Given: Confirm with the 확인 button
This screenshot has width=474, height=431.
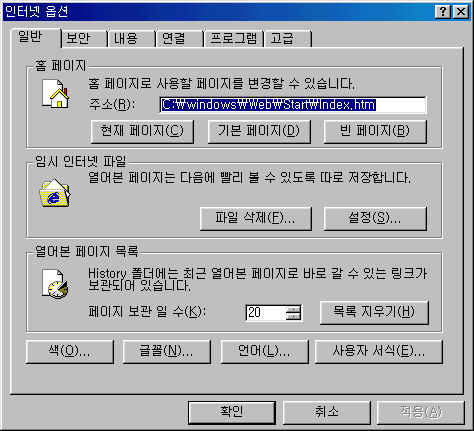Looking at the screenshot, I should 232,412.
